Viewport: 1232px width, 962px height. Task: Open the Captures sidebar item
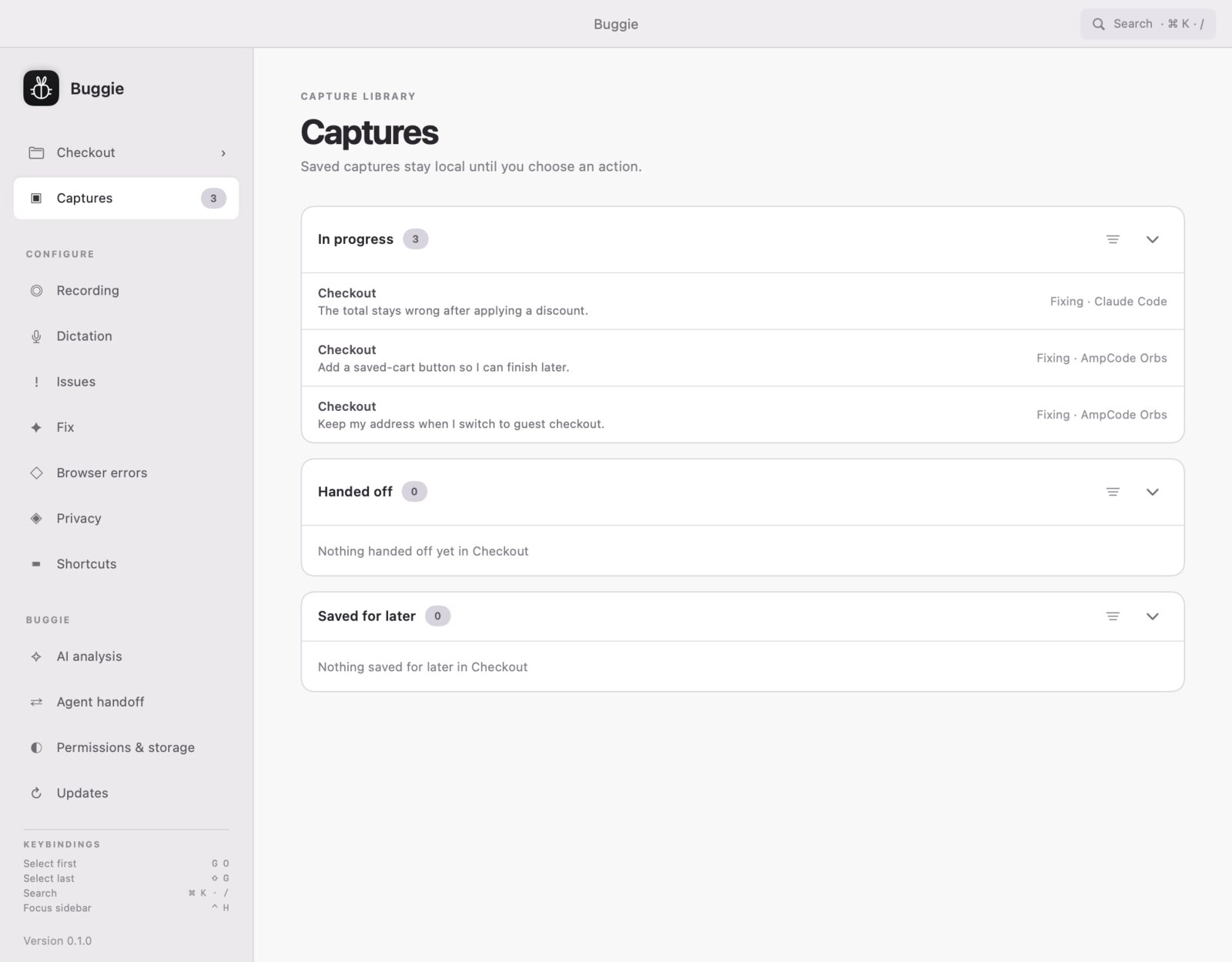pos(126,199)
